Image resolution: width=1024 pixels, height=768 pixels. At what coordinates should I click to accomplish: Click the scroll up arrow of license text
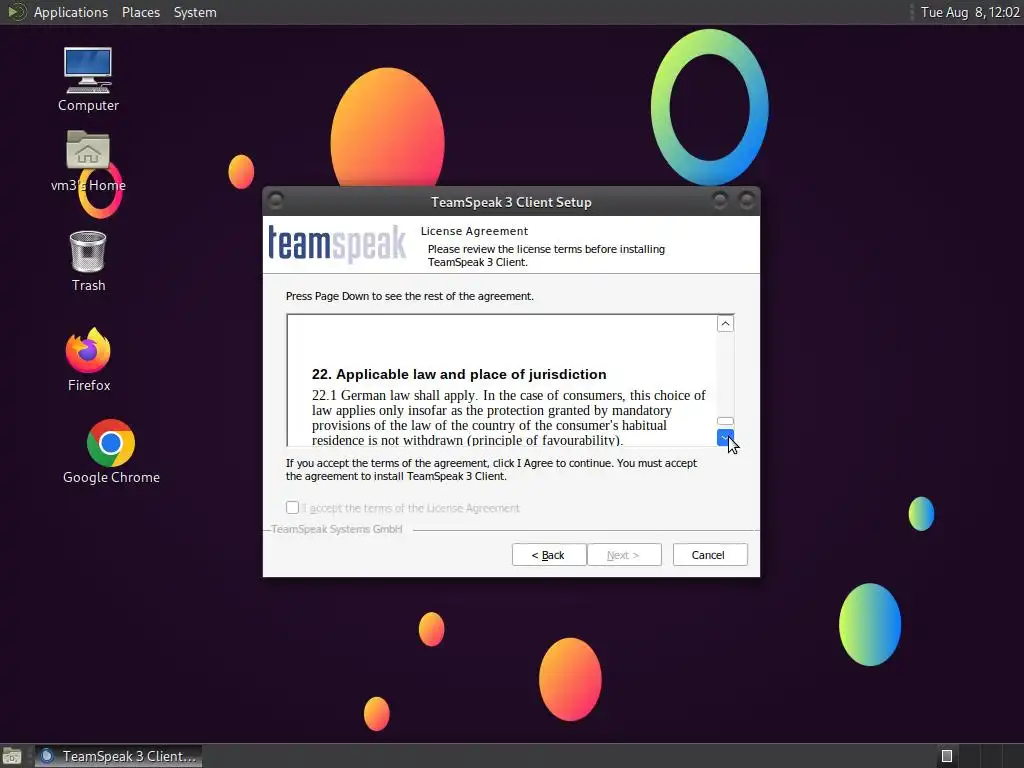(x=725, y=324)
